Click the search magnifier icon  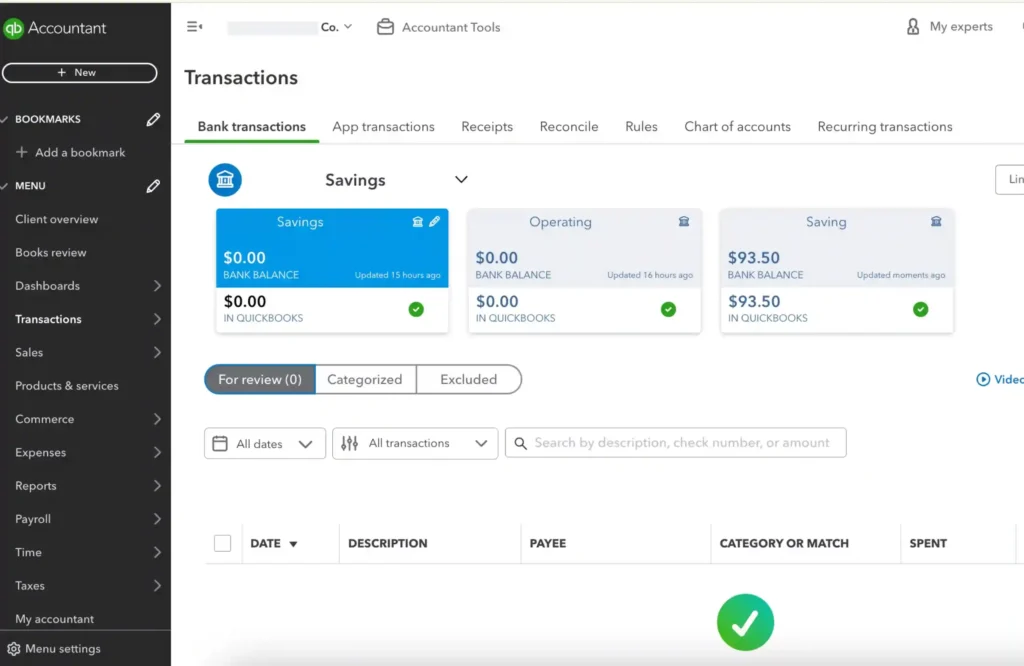pyautogui.click(x=520, y=444)
